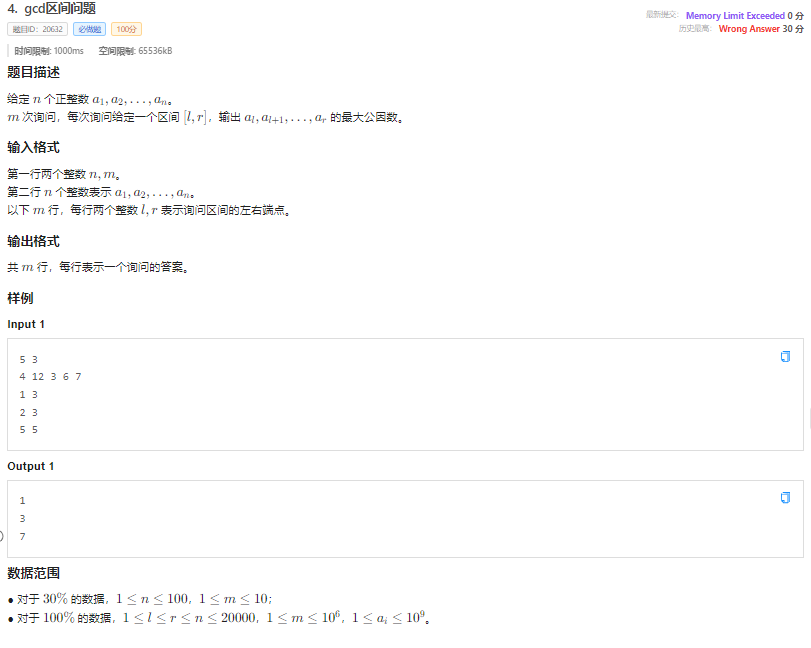
Task: Click the 样例 section heading
Action: pyautogui.click(x=20, y=298)
